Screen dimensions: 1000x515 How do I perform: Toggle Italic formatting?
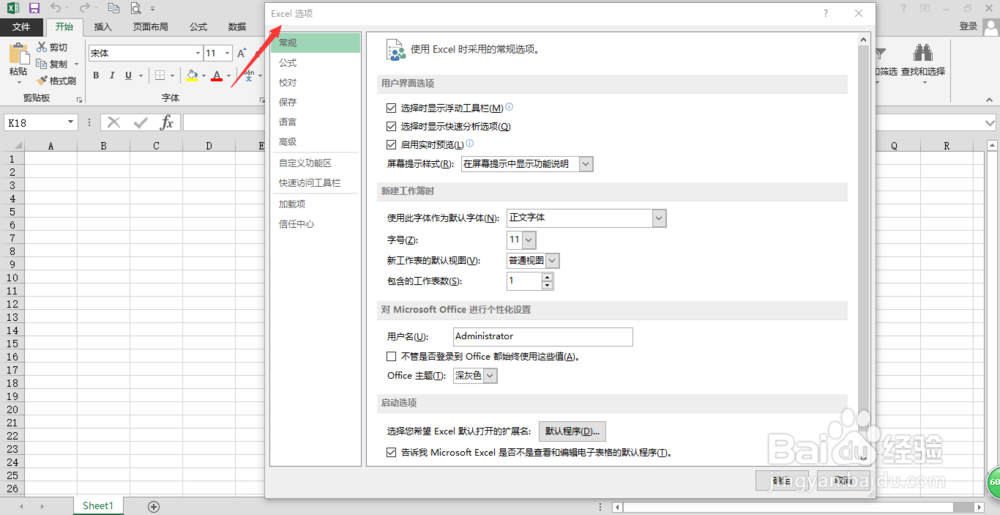click(112, 75)
